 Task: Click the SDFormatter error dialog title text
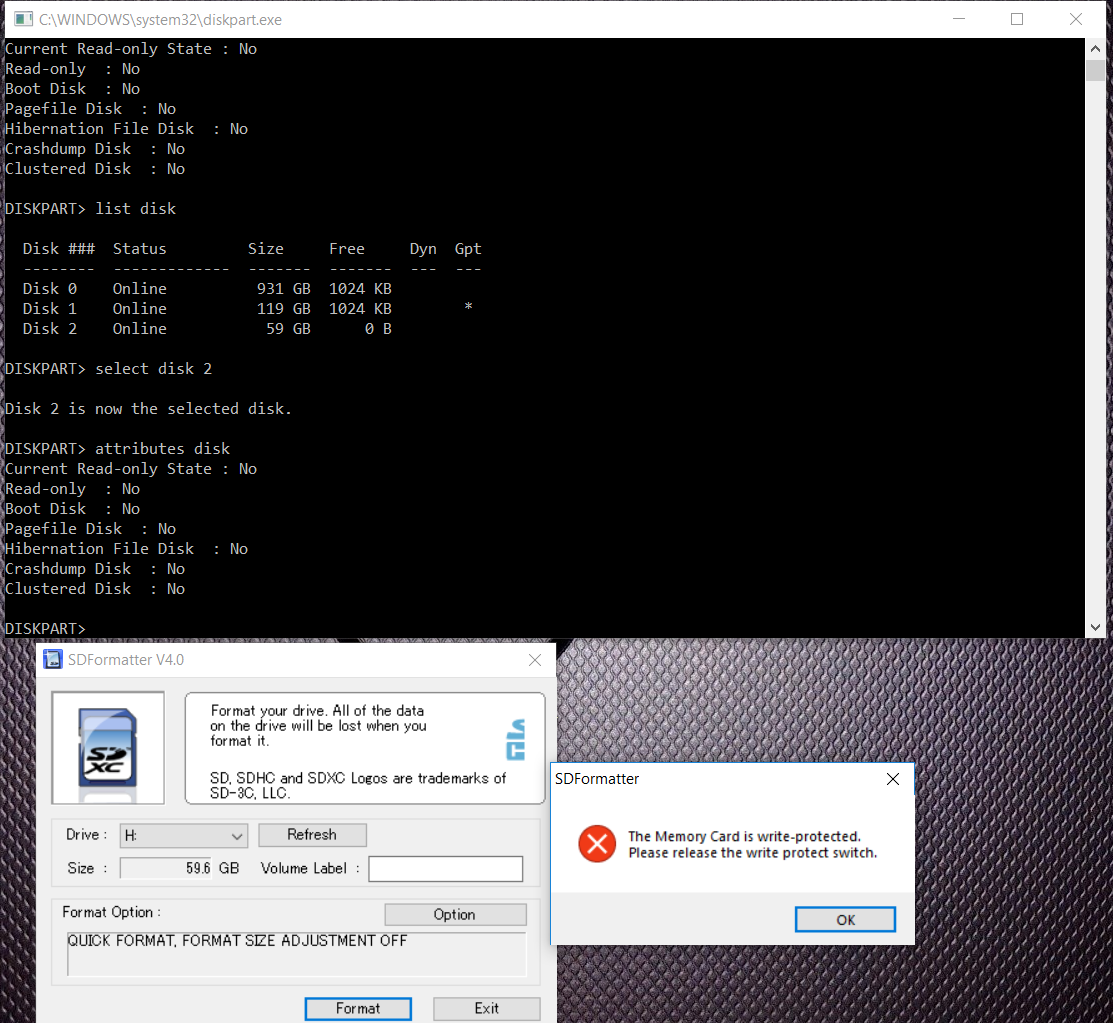point(597,779)
